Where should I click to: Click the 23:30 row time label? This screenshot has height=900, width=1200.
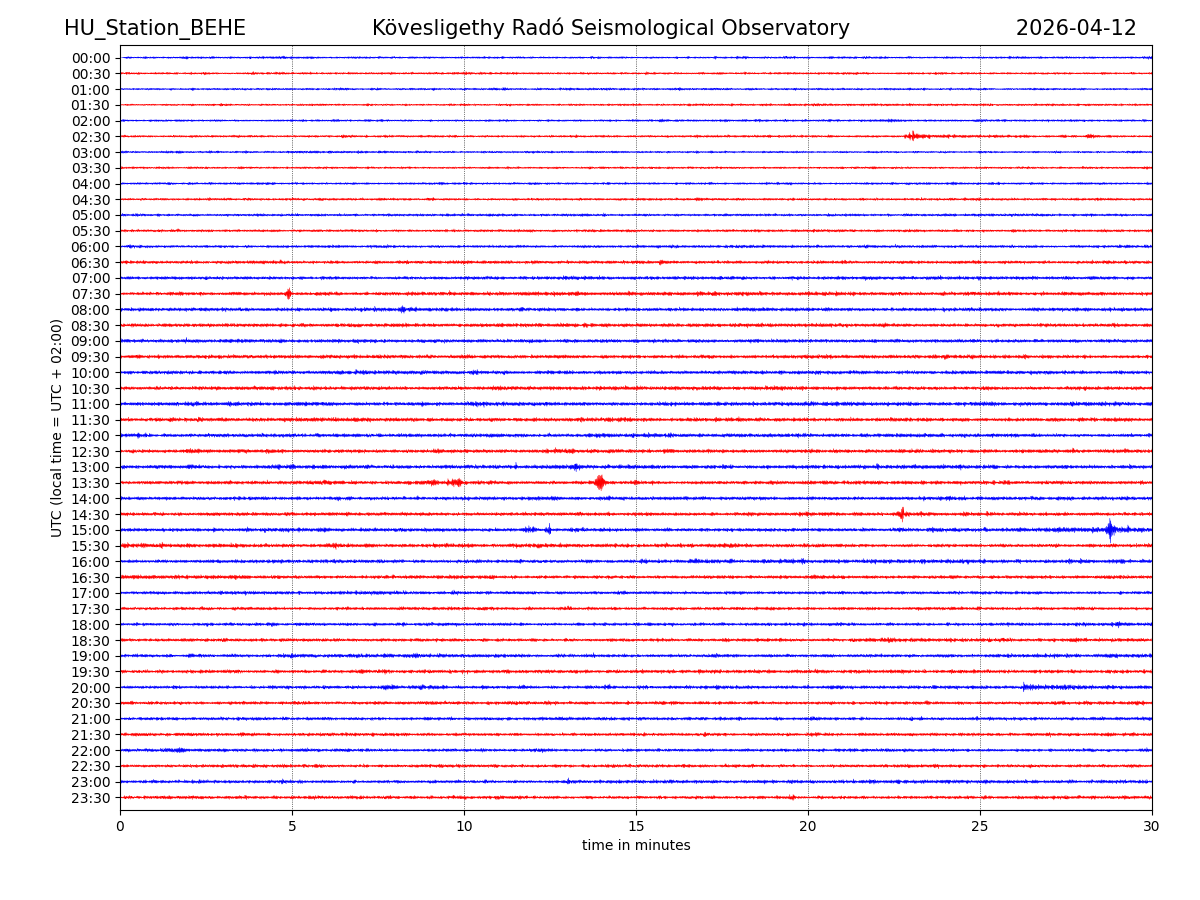pos(91,798)
